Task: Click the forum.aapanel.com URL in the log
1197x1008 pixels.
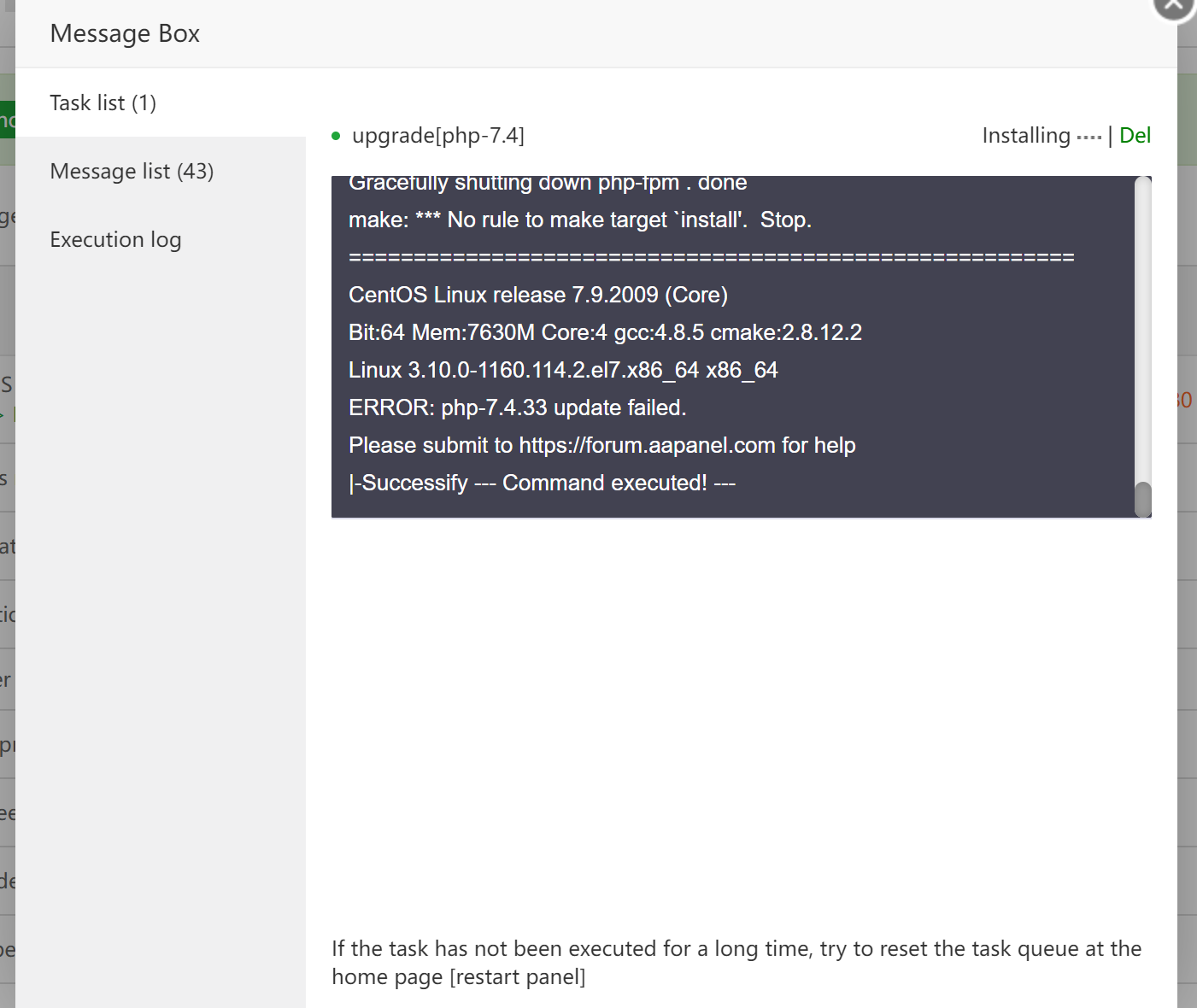Action: 647,446
